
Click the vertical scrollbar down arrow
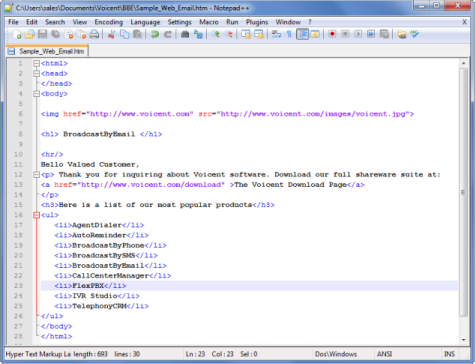[464, 340]
